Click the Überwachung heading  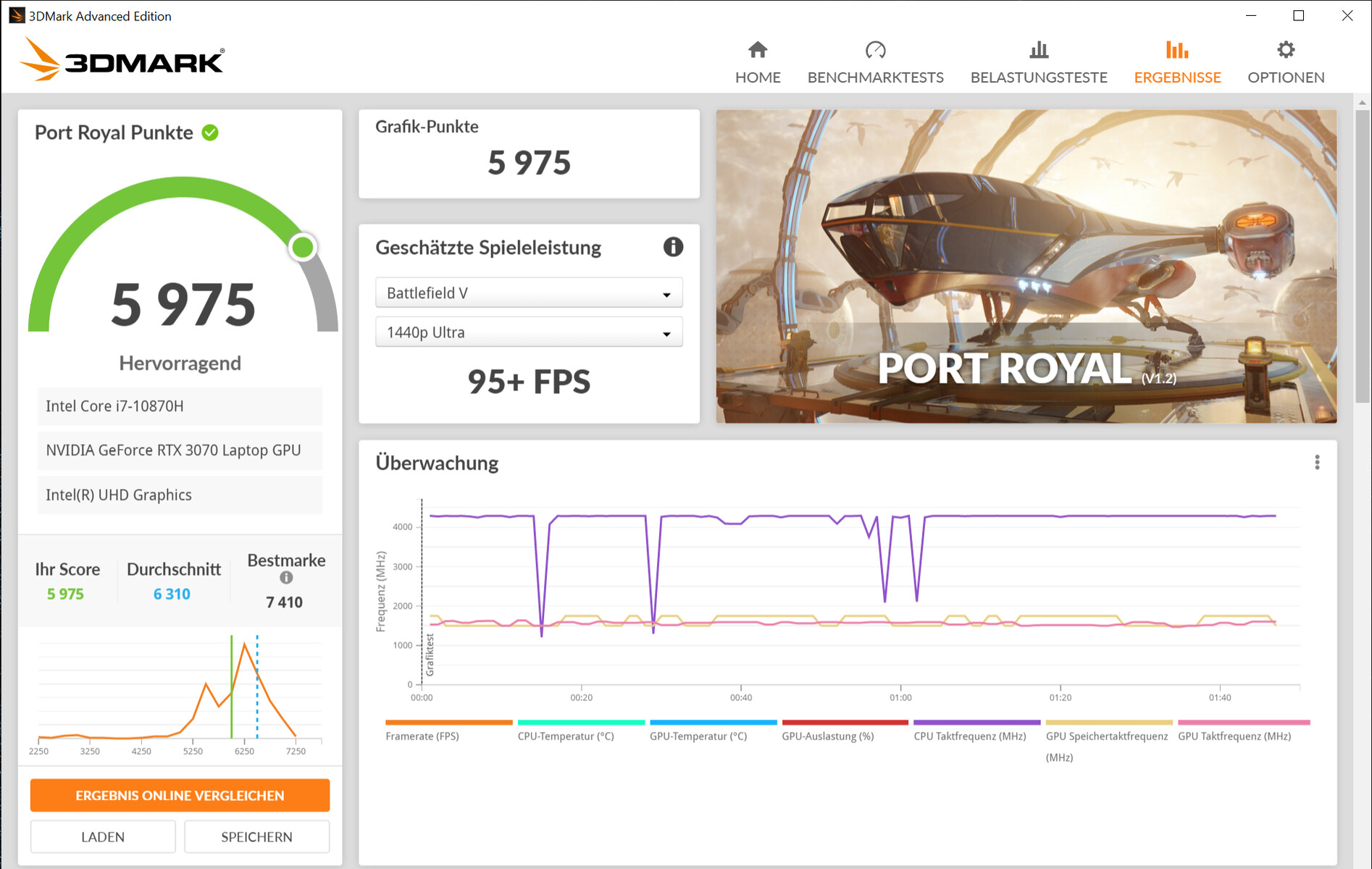point(437,463)
